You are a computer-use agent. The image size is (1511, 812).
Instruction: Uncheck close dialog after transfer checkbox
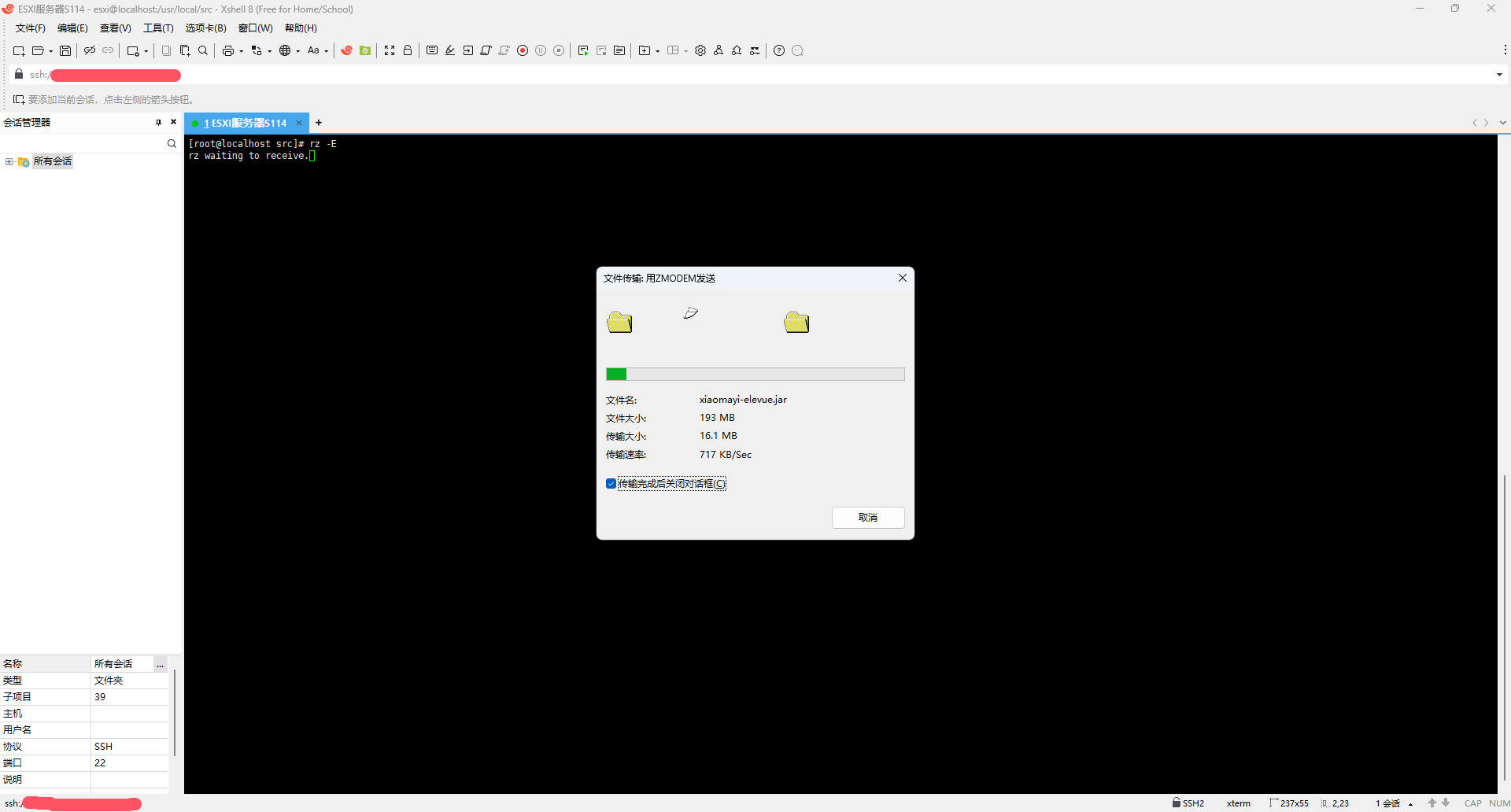point(611,484)
